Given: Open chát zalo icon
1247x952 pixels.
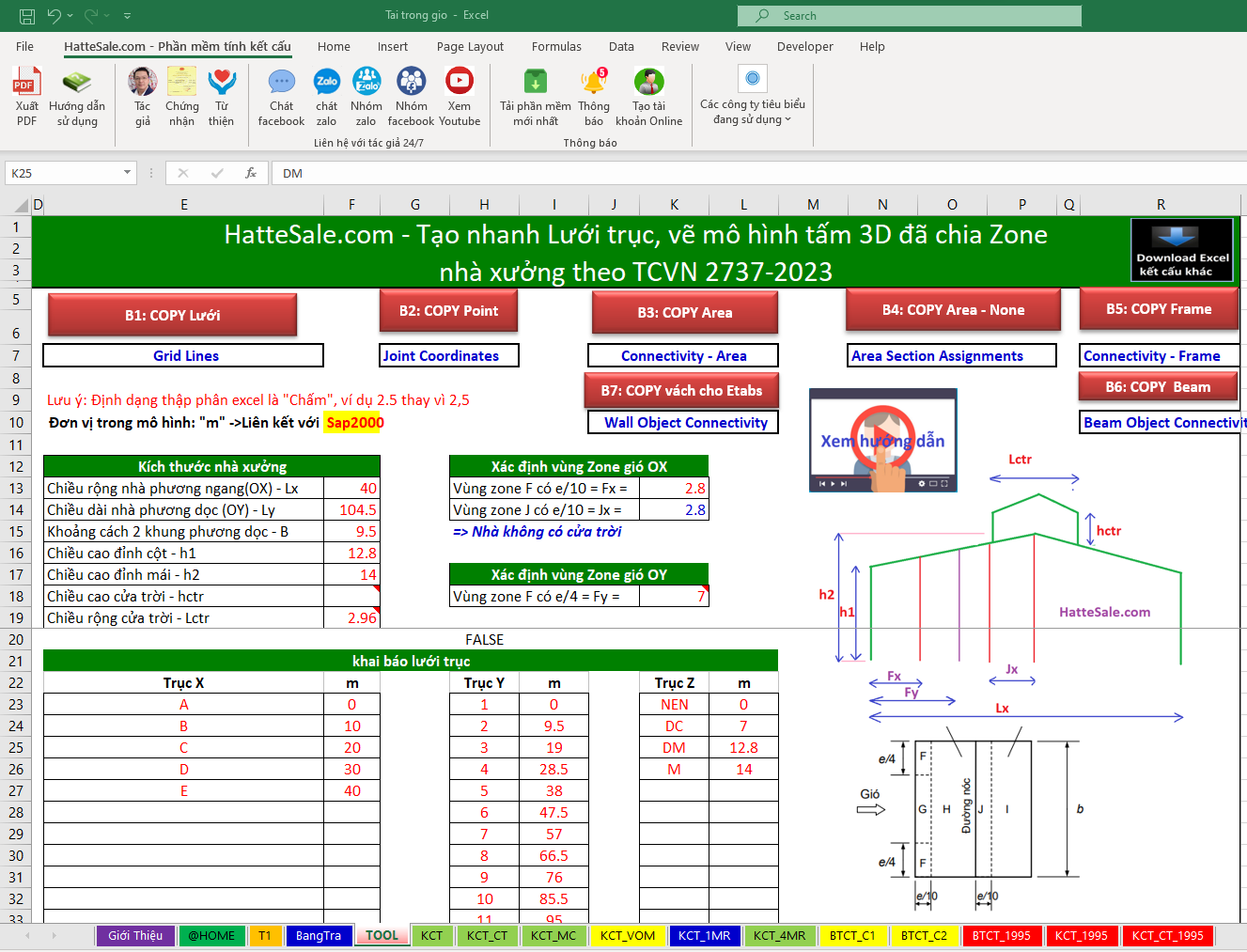Looking at the screenshot, I should click(x=326, y=97).
